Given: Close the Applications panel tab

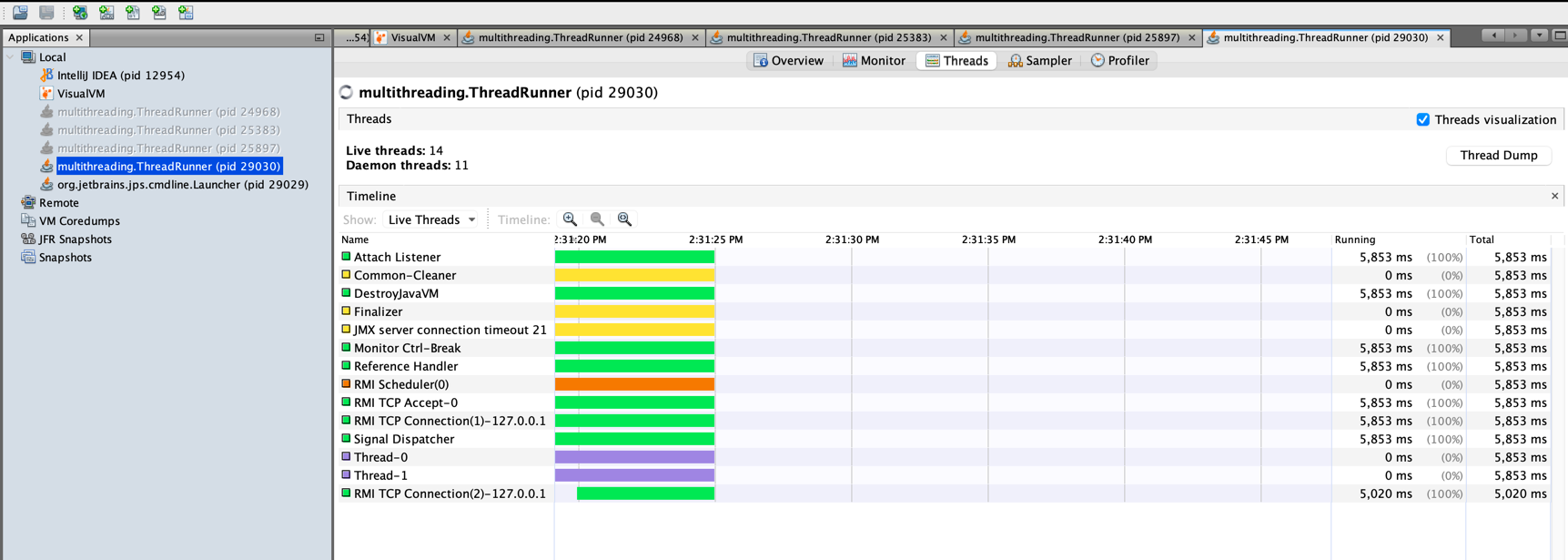Looking at the screenshot, I should point(79,37).
